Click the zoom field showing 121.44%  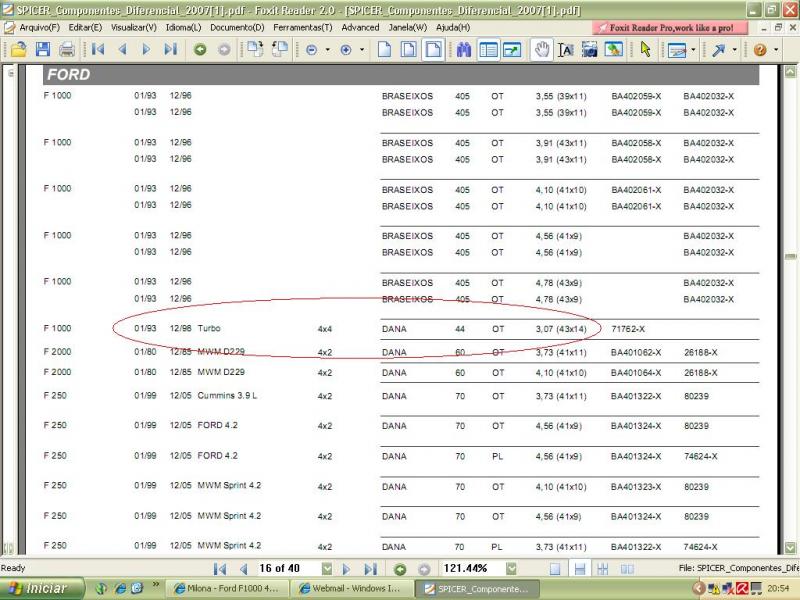473,568
